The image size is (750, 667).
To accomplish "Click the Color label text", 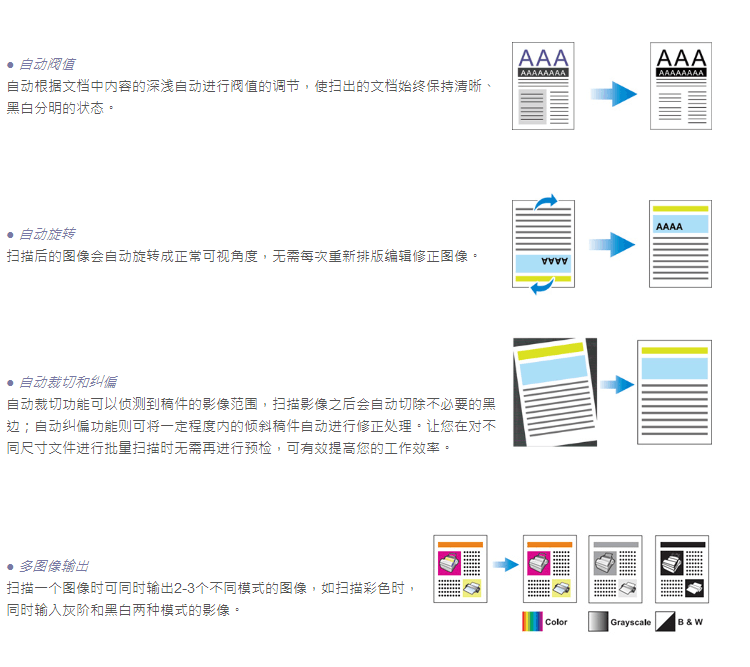I will 556,622.
